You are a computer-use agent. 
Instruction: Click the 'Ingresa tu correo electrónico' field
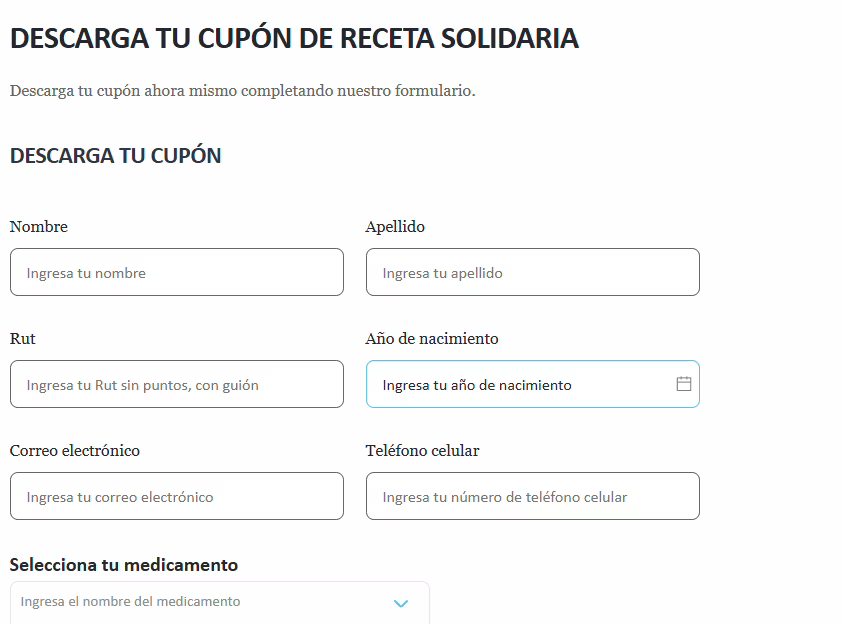click(177, 496)
